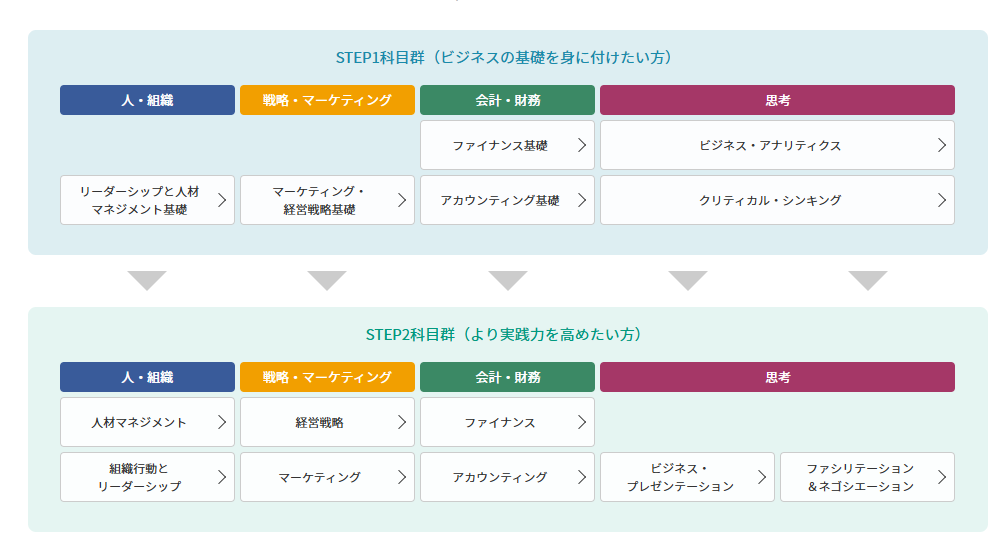Click chevron arrow on ビジネス・アナリティクス card

pos(942,145)
